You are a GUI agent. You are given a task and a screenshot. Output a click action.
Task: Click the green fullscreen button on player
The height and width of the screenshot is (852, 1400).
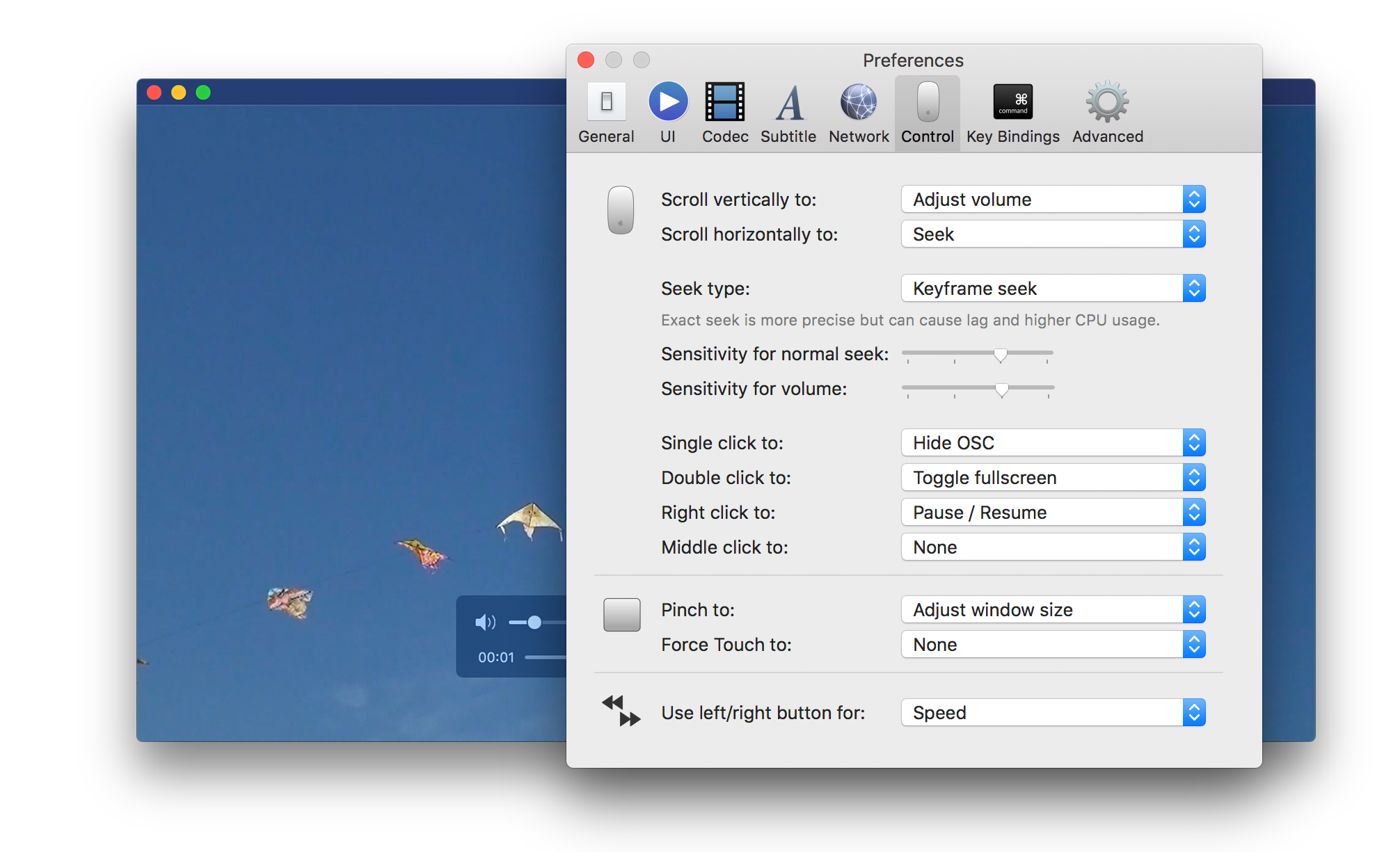[x=203, y=93]
